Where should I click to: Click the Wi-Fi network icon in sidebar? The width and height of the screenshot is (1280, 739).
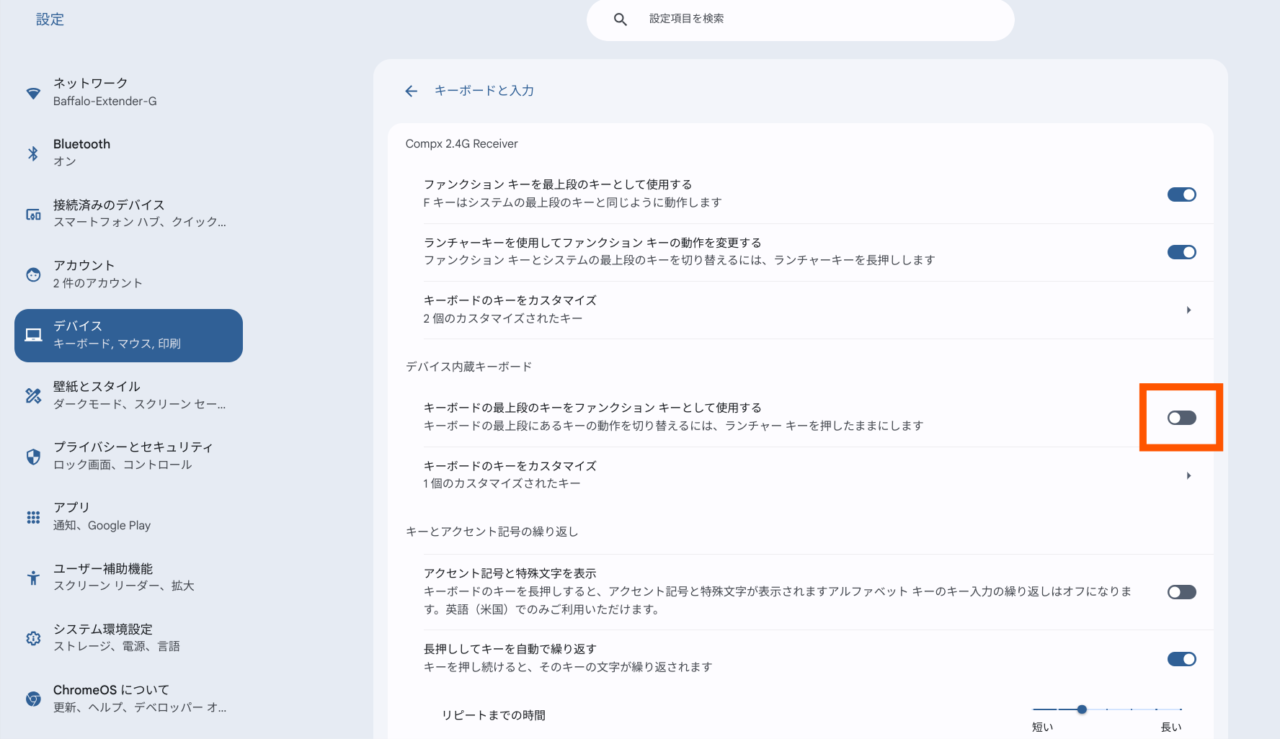click(x=33, y=93)
